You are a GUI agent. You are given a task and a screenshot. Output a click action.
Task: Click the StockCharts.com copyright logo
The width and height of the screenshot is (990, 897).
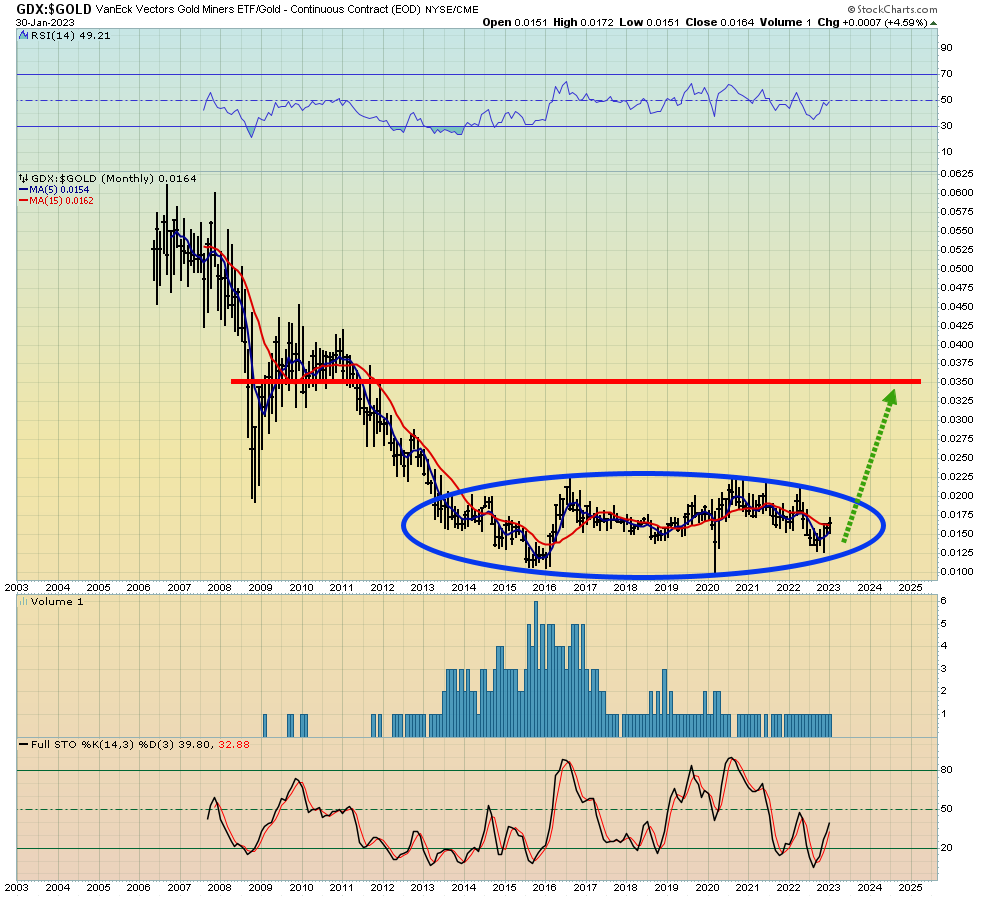[x=892, y=9]
